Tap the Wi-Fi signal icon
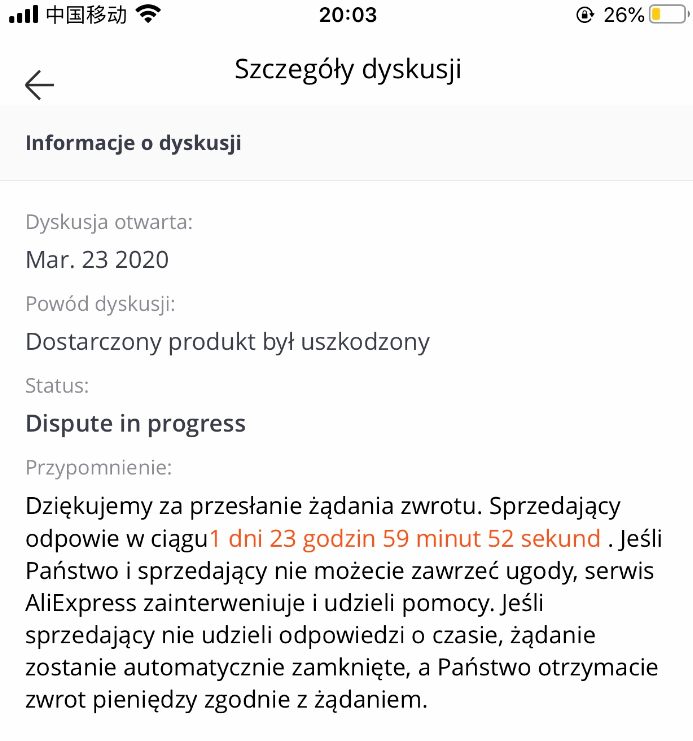 (x=148, y=14)
